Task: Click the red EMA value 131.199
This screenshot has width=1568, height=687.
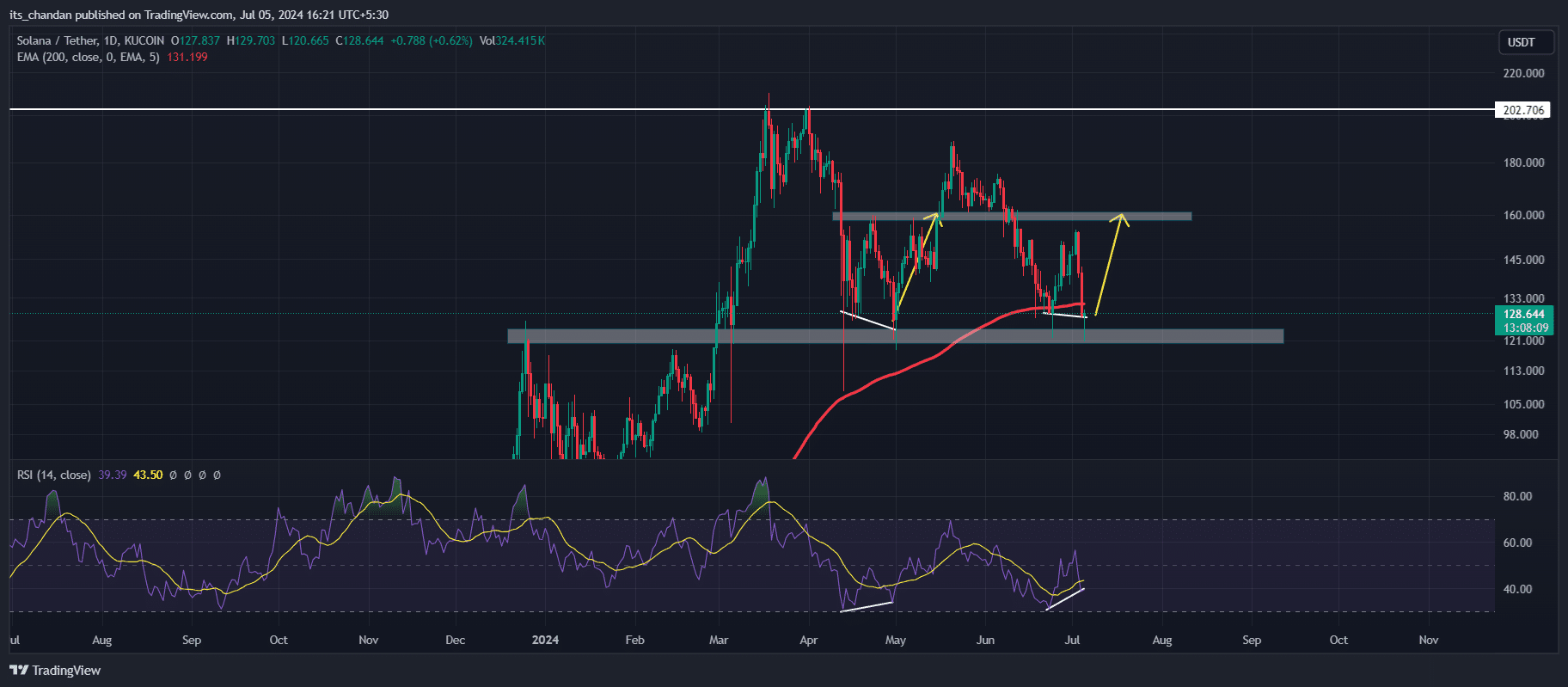Action: point(187,57)
